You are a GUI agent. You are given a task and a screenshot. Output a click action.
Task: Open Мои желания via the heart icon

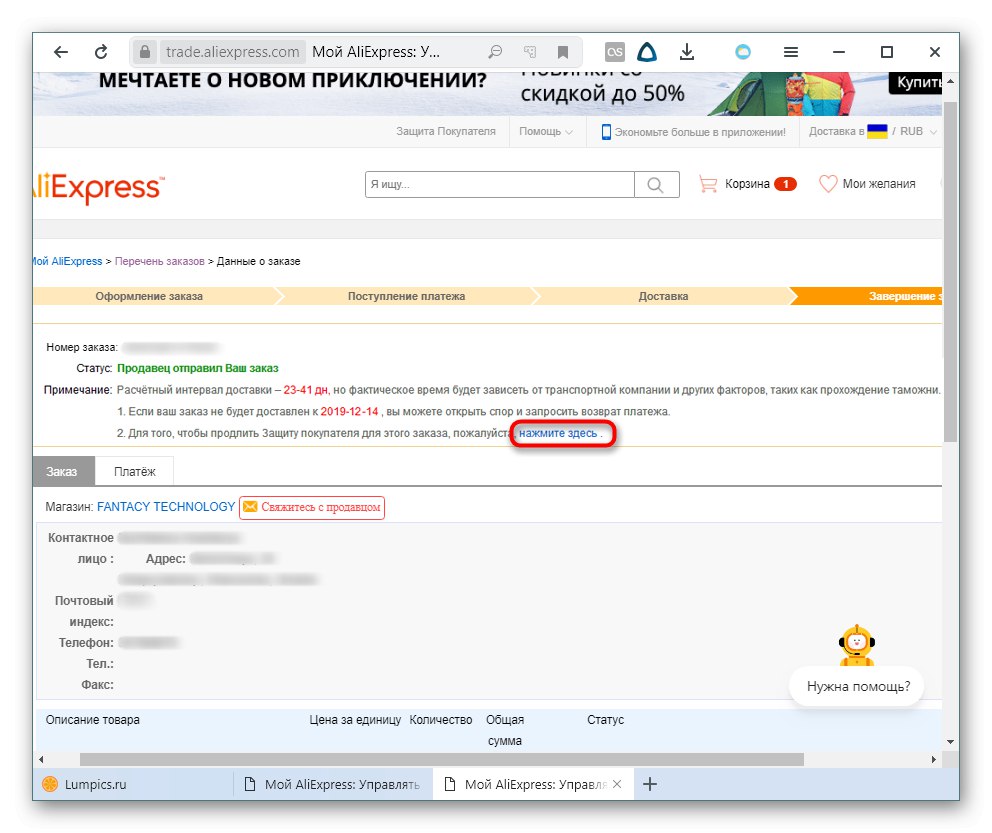826,184
